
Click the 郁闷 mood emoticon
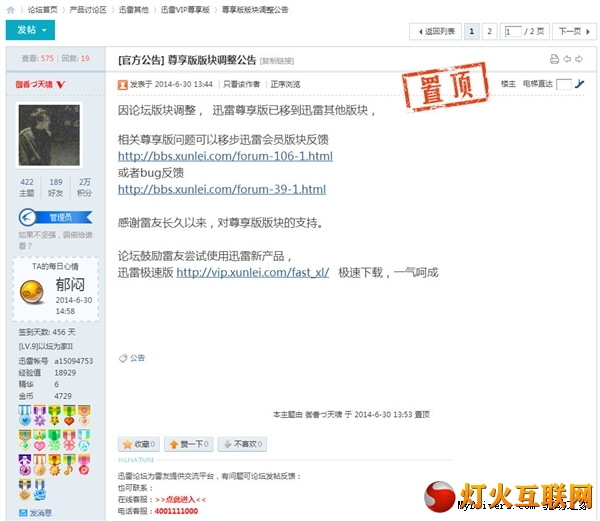pyautogui.click(x=32, y=292)
